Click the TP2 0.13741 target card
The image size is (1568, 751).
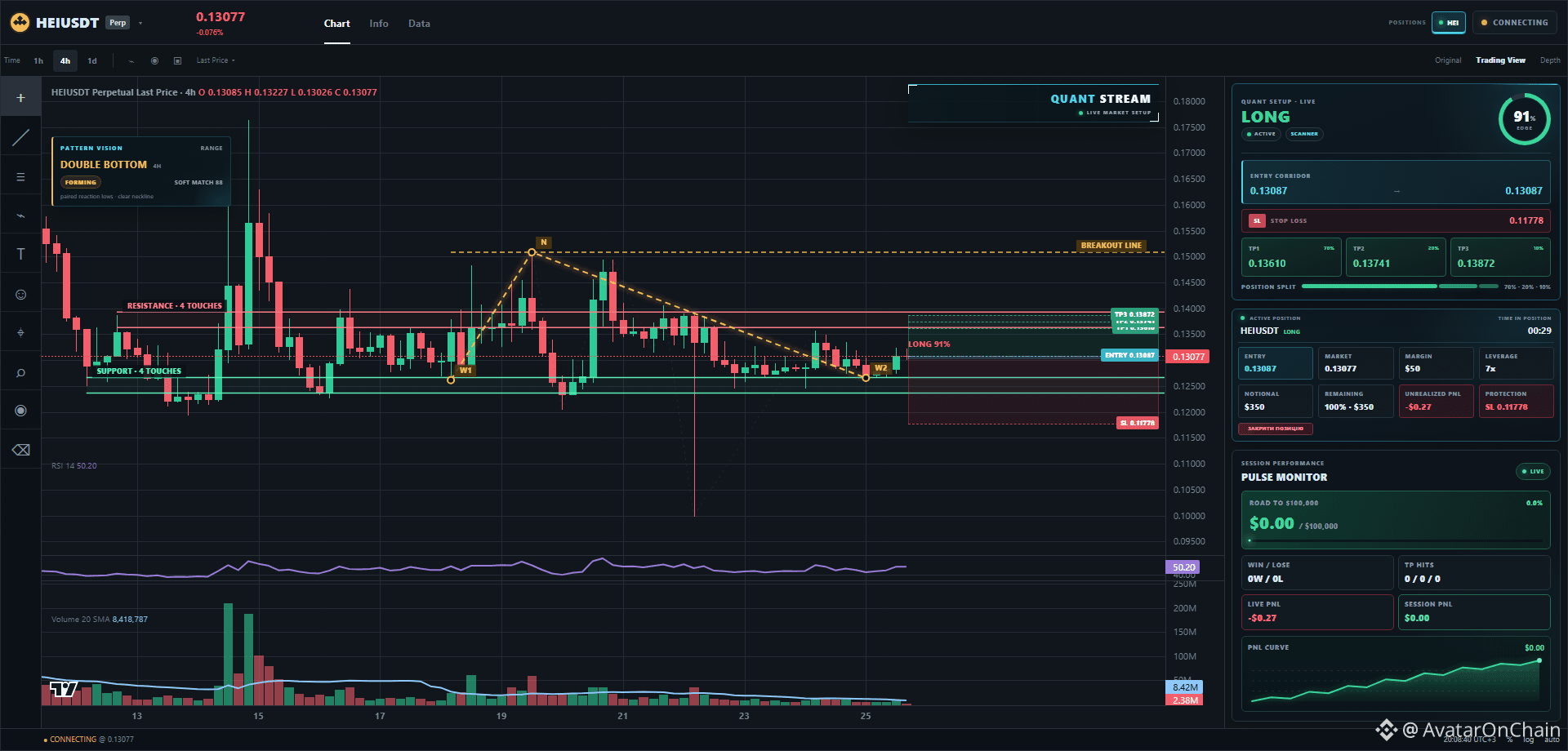click(x=1396, y=257)
